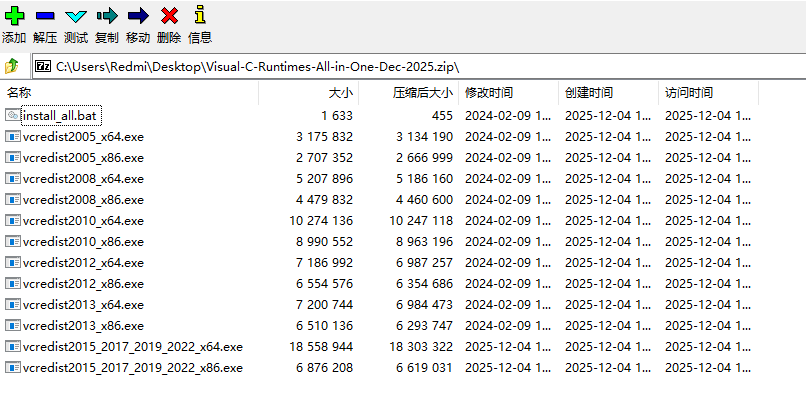This screenshot has width=806, height=415.
Task: Select the vcredist2008_x64.exe file name
Action: (x=83, y=179)
